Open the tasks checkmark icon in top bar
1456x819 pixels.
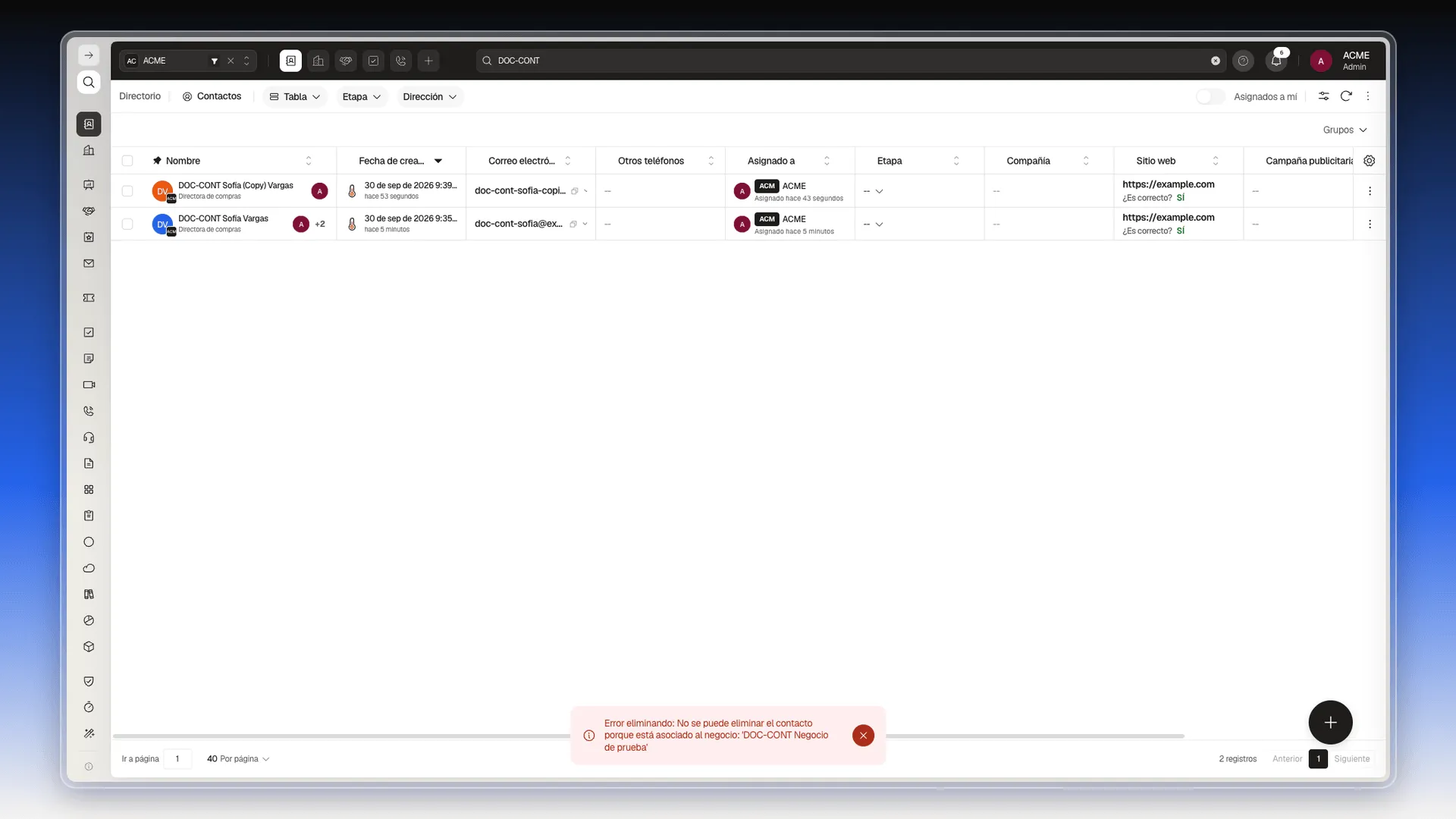[373, 61]
